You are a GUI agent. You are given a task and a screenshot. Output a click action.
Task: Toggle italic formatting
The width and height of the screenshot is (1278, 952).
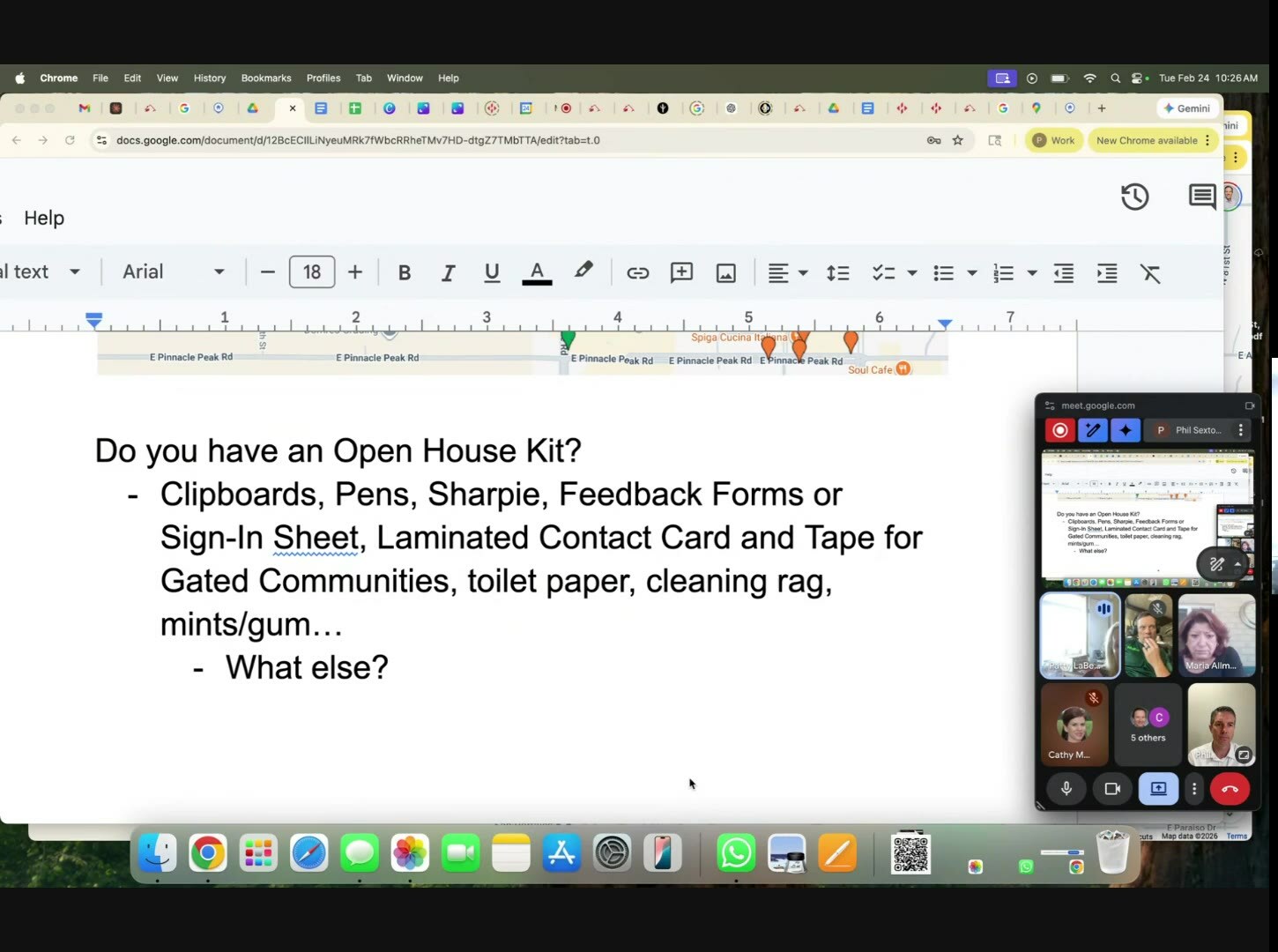448,272
